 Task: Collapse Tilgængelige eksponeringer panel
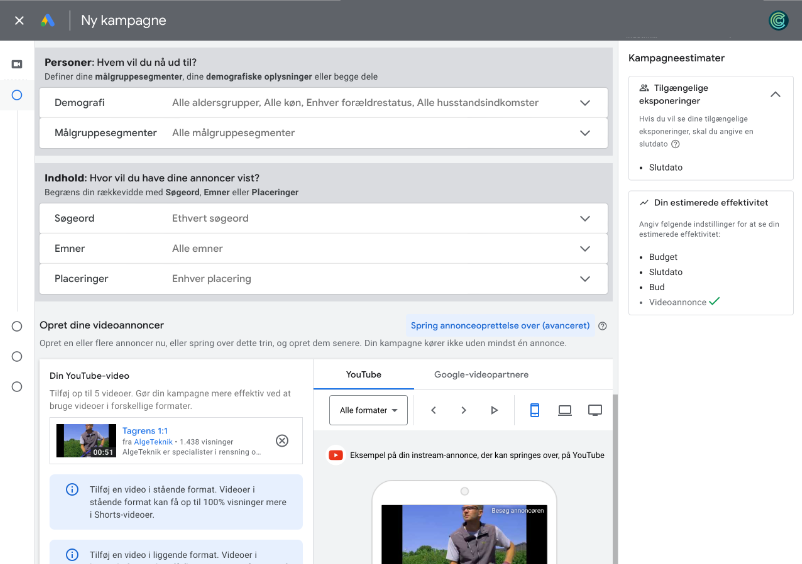(x=775, y=94)
